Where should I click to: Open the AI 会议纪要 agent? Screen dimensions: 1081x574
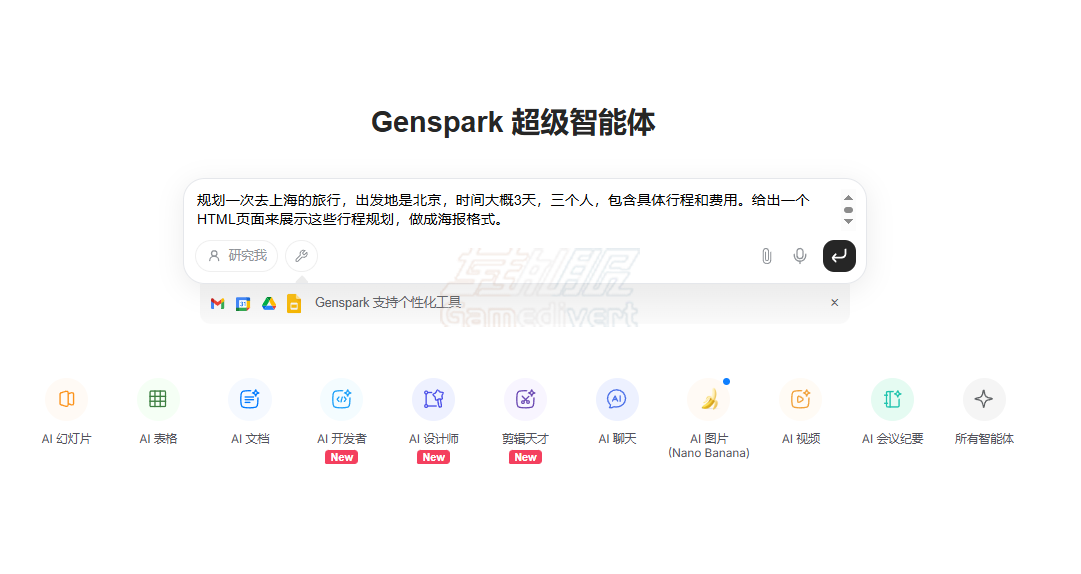892,399
